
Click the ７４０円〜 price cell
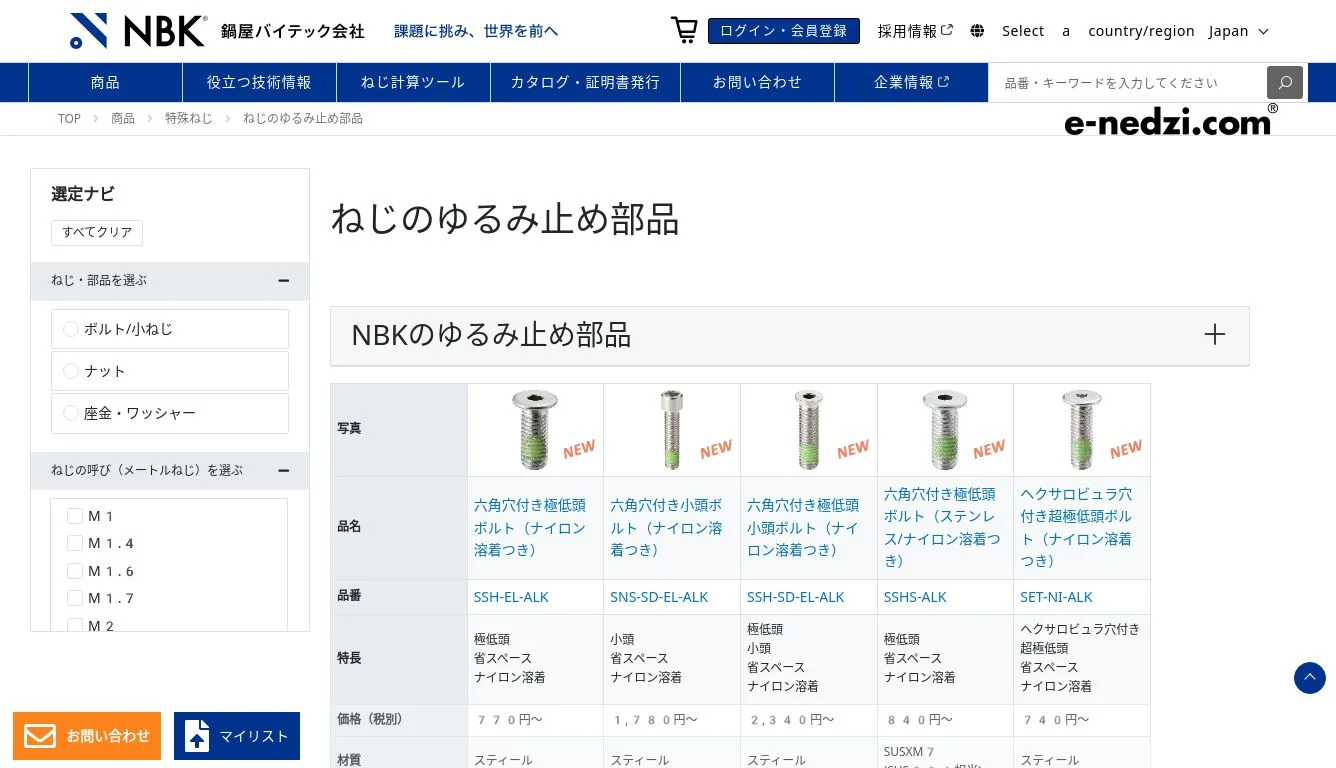pos(1082,720)
